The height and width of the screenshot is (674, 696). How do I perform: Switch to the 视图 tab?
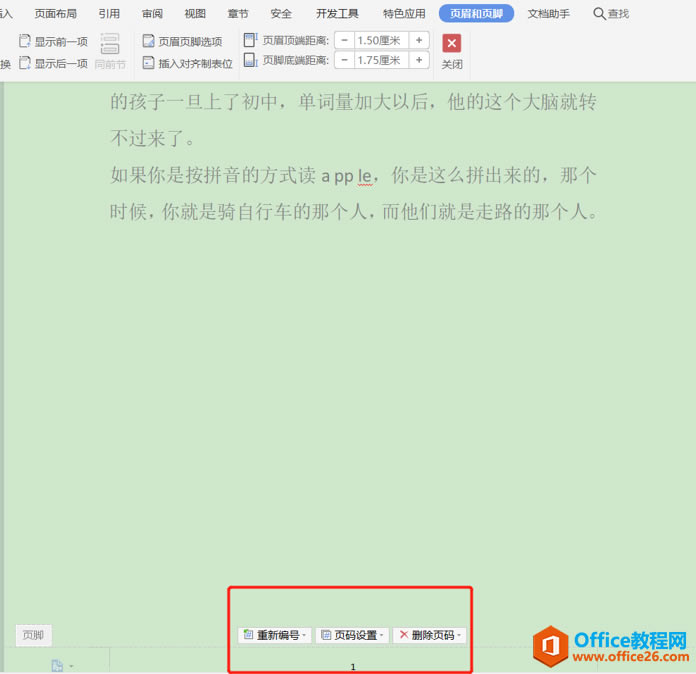pyautogui.click(x=195, y=14)
